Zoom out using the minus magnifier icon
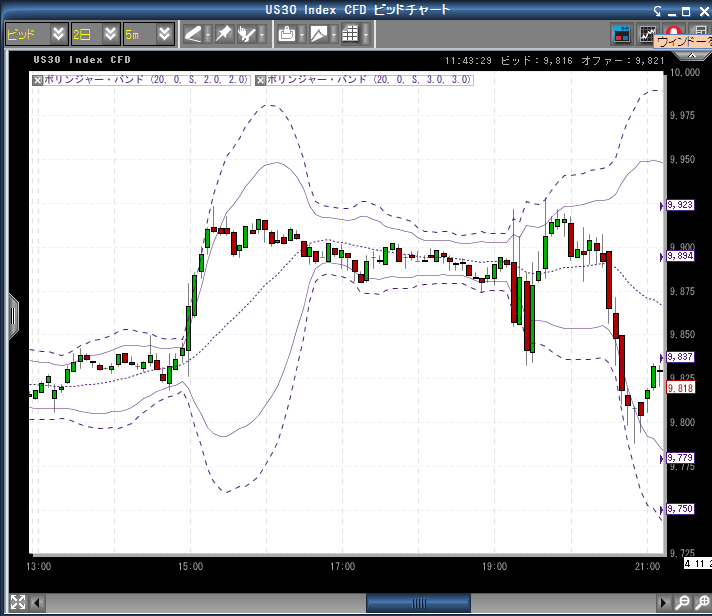 [x=681, y=602]
